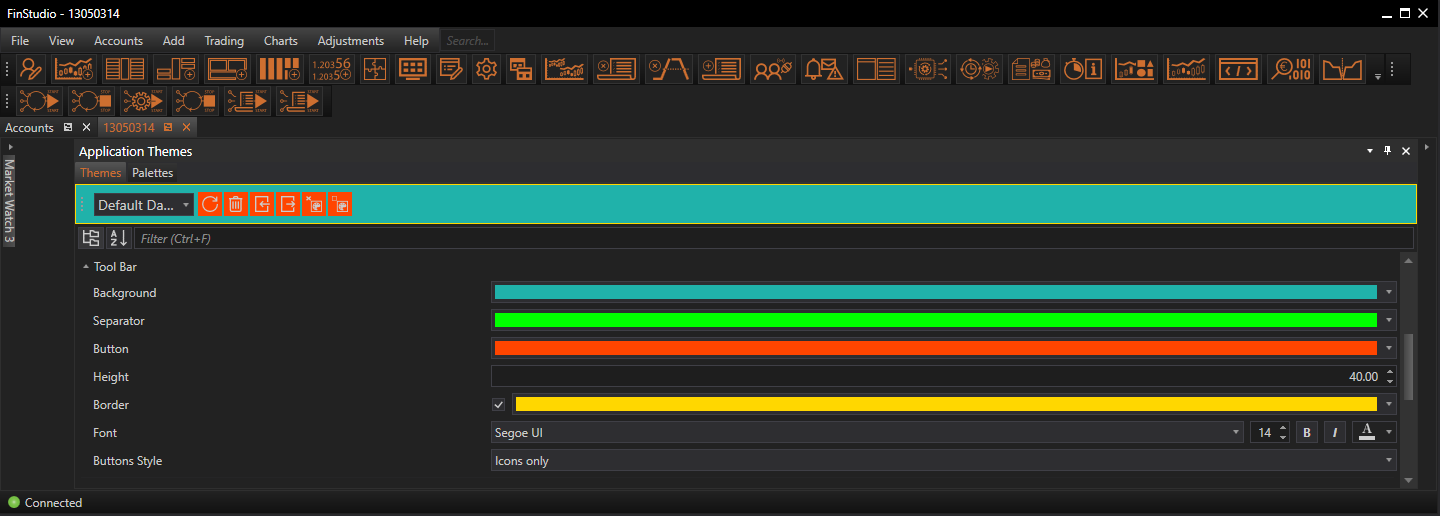Screen dimensions: 1440x516
Task: Click the green Separator color swatch
Action: 935,321
